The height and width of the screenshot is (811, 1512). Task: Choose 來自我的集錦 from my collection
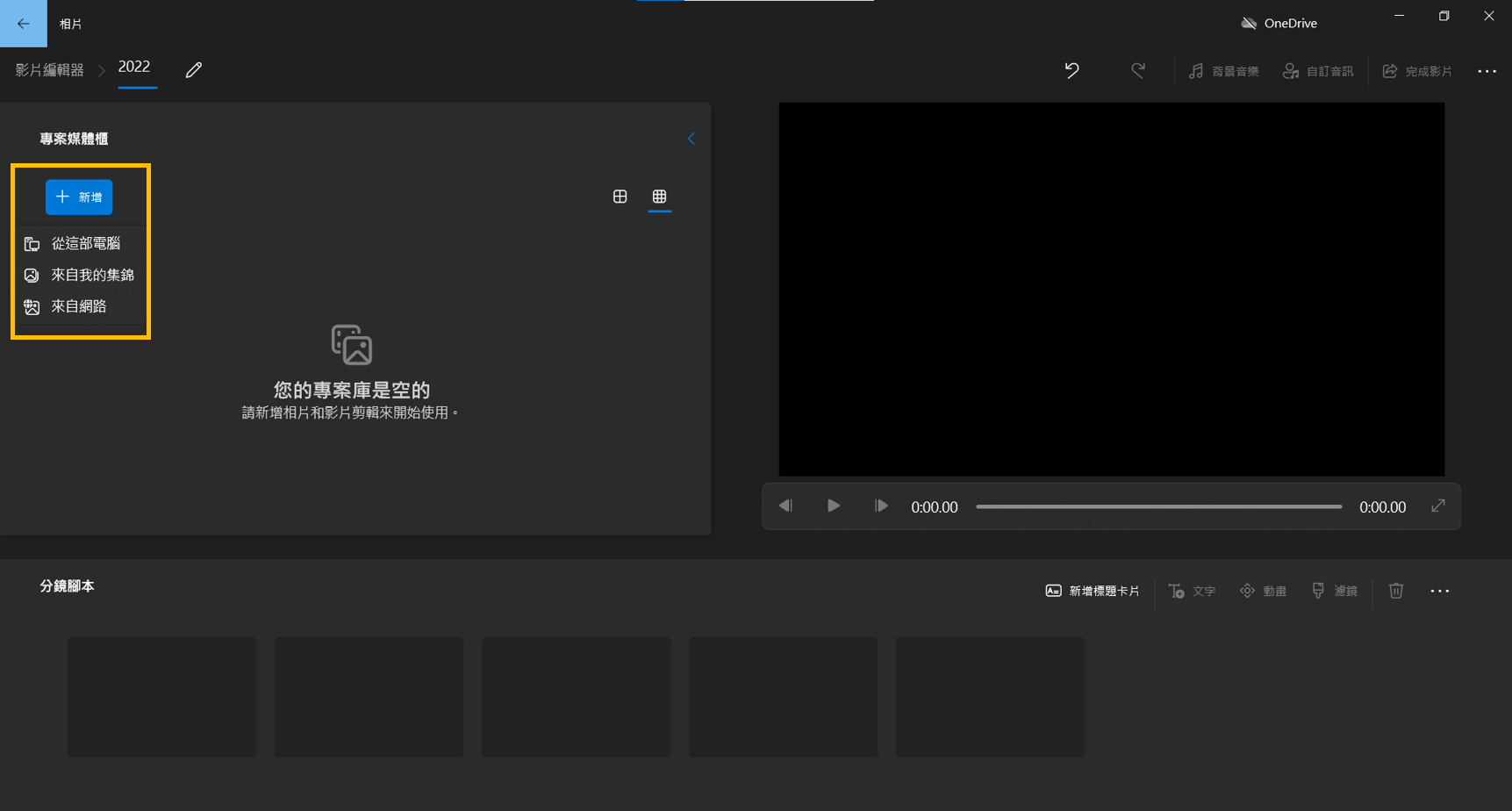81,276
